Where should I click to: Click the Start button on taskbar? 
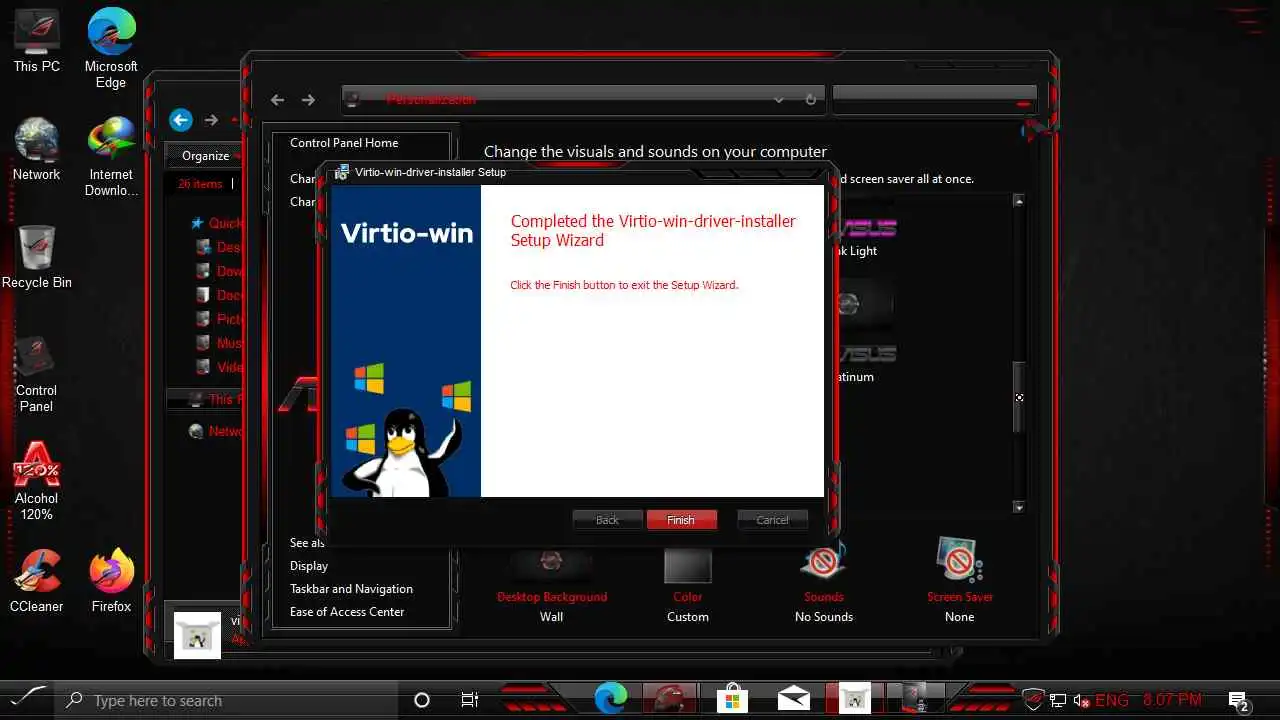point(27,700)
